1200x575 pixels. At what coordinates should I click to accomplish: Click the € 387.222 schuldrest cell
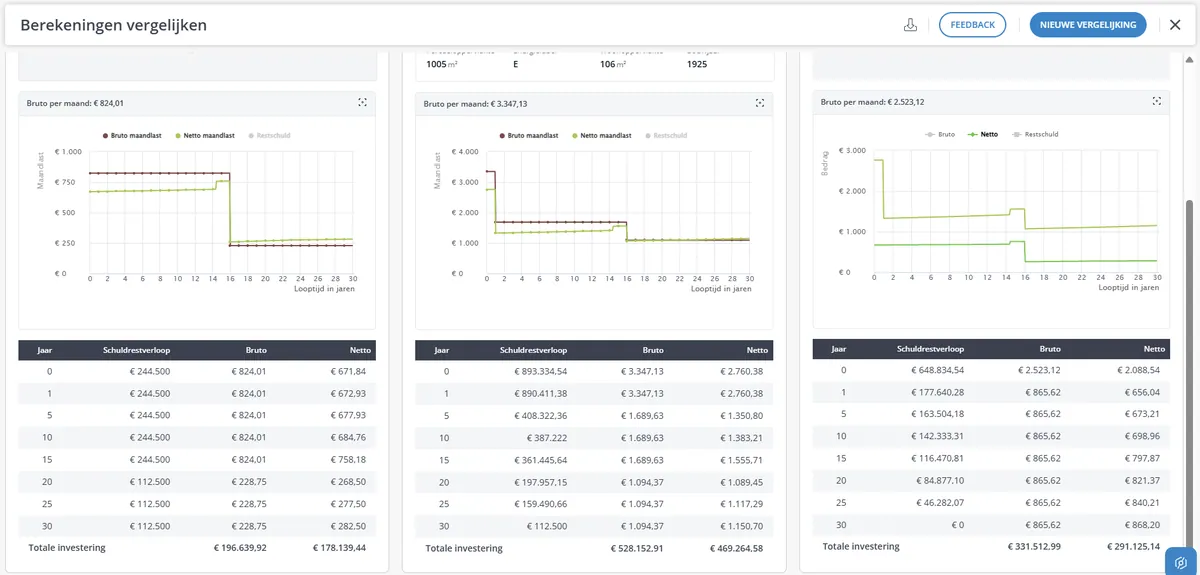tap(546, 438)
